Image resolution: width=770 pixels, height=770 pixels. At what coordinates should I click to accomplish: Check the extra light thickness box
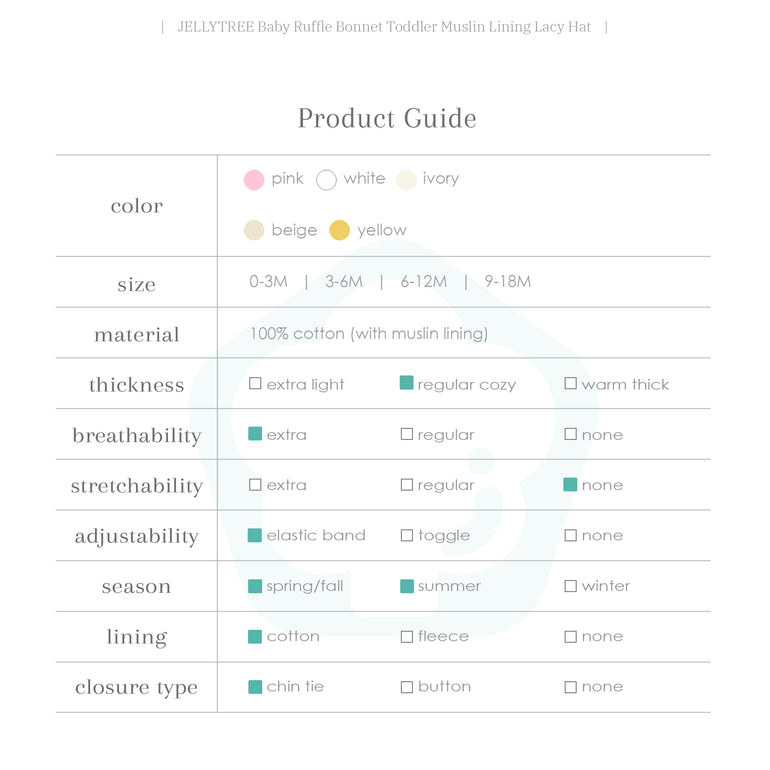click(x=255, y=384)
